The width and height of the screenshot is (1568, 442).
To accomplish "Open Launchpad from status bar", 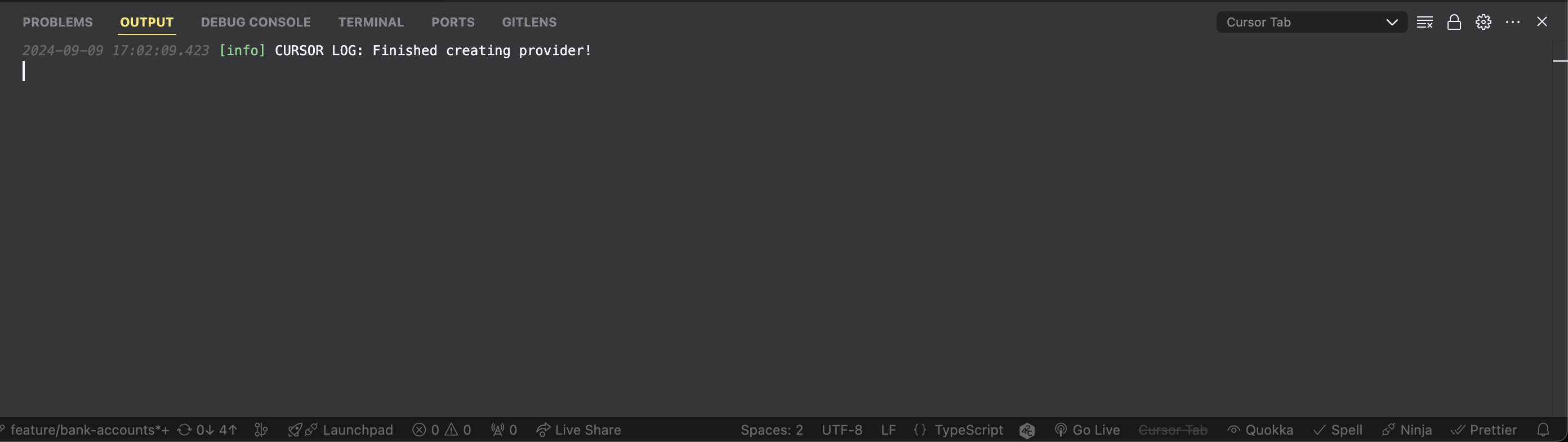I will (x=340, y=430).
